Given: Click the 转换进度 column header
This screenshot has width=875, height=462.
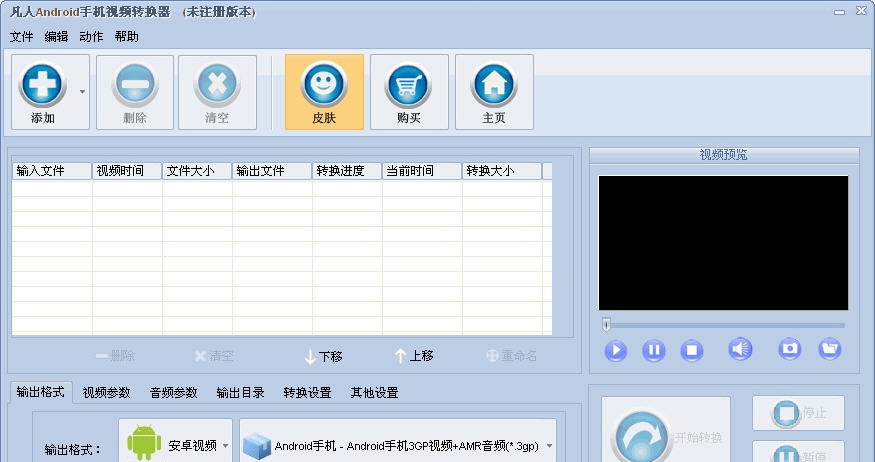Looking at the screenshot, I should click(347, 171).
